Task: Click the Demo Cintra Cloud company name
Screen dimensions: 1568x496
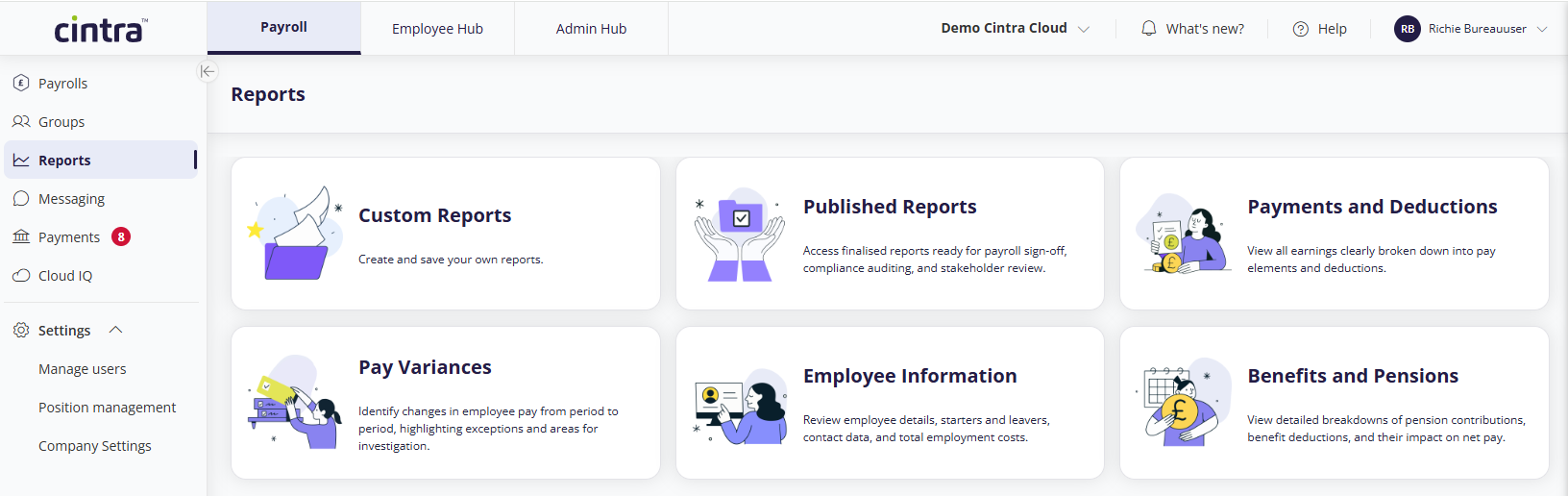Action: pos(1004,28)
